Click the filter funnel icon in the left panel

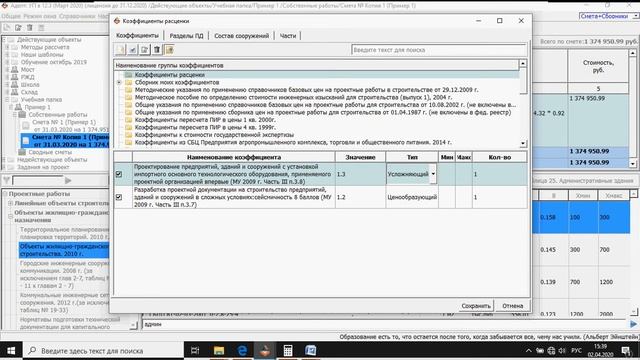coord(7,180)
